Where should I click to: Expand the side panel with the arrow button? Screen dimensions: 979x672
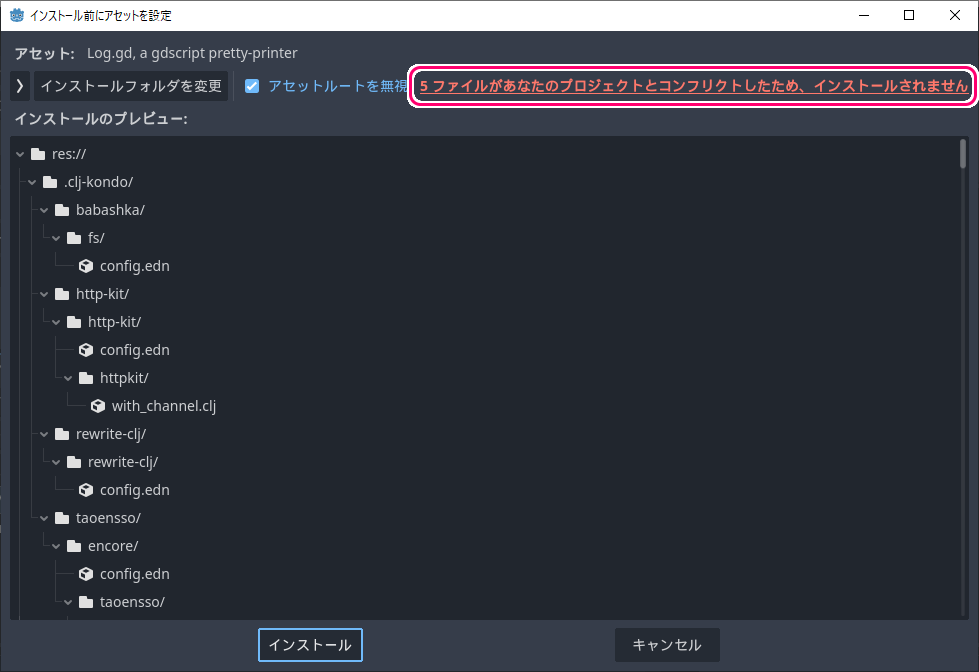pyautogui.click(x=20, y=86)
